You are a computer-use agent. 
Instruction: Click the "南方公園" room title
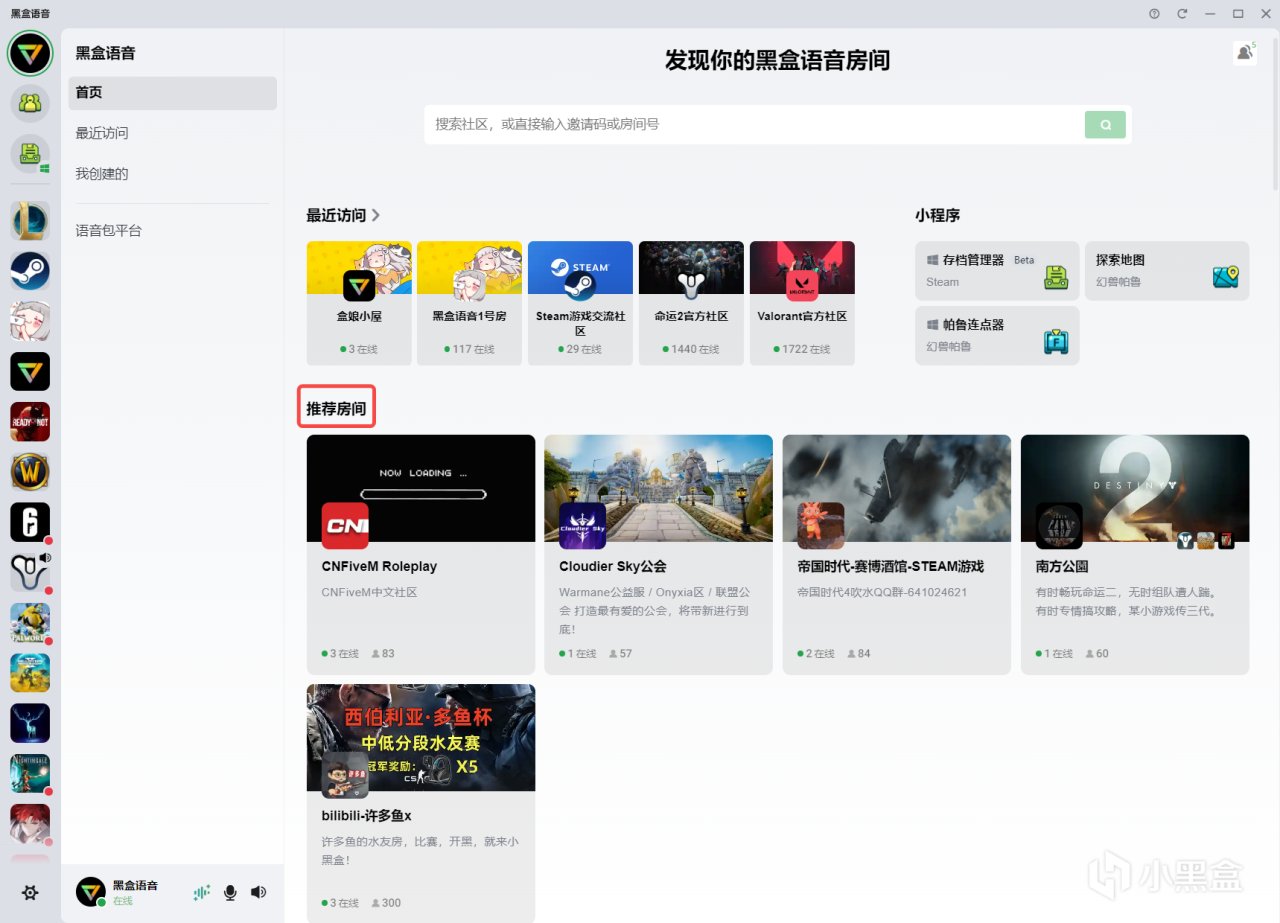pos(1062,567)
